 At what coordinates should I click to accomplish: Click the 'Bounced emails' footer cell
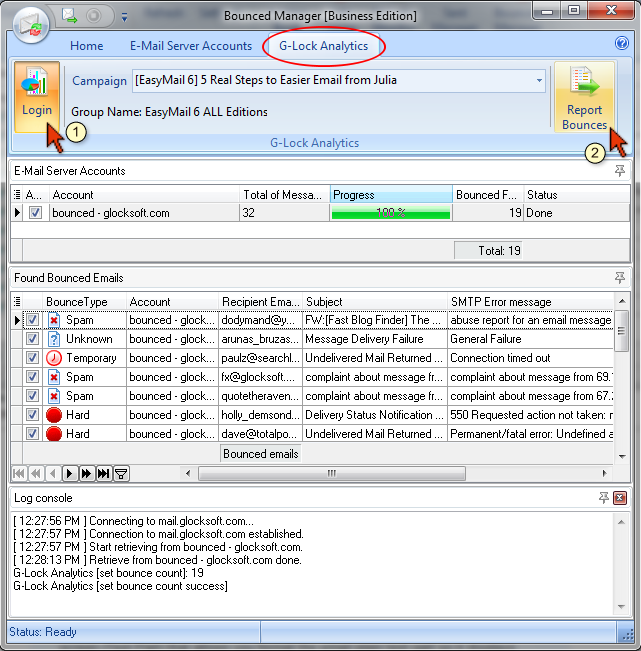(x=260, y=454)
